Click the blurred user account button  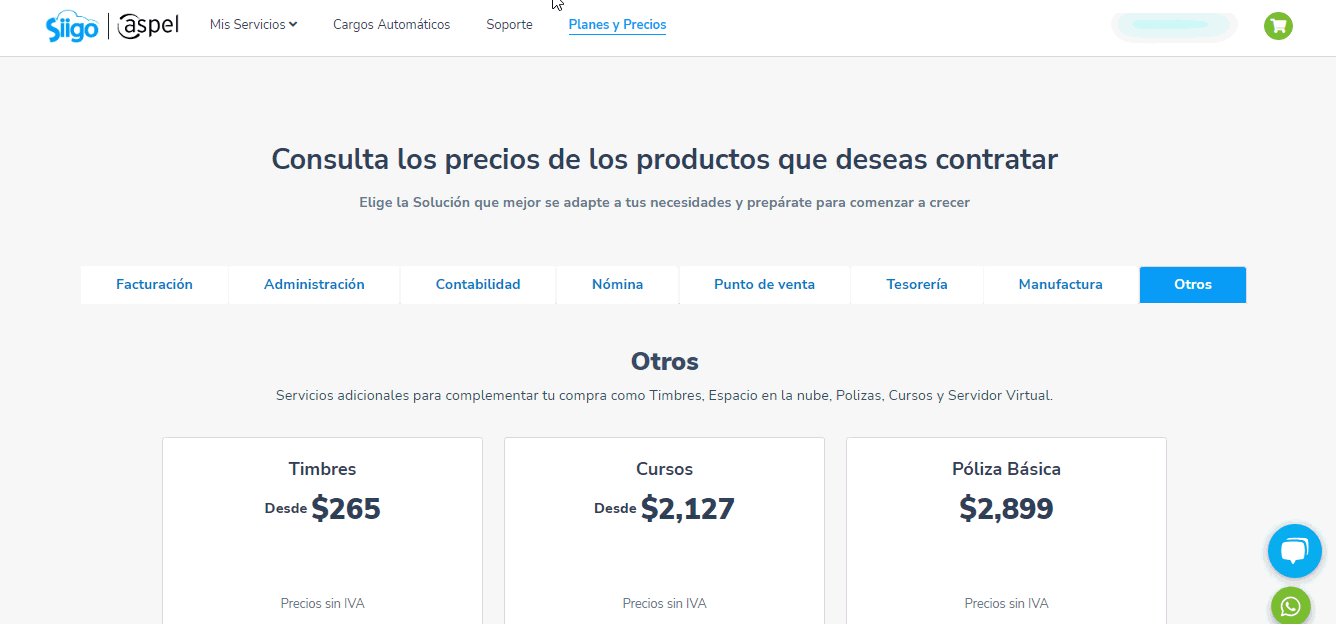[x=1174, y=26]
